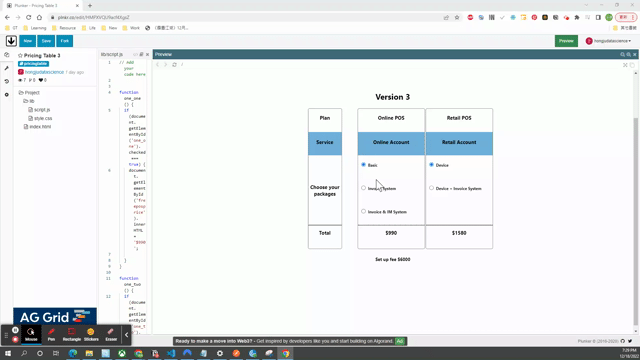The image size is (640, 360).
Task: Open script.js in the file tree
Action: click(39, 110)
